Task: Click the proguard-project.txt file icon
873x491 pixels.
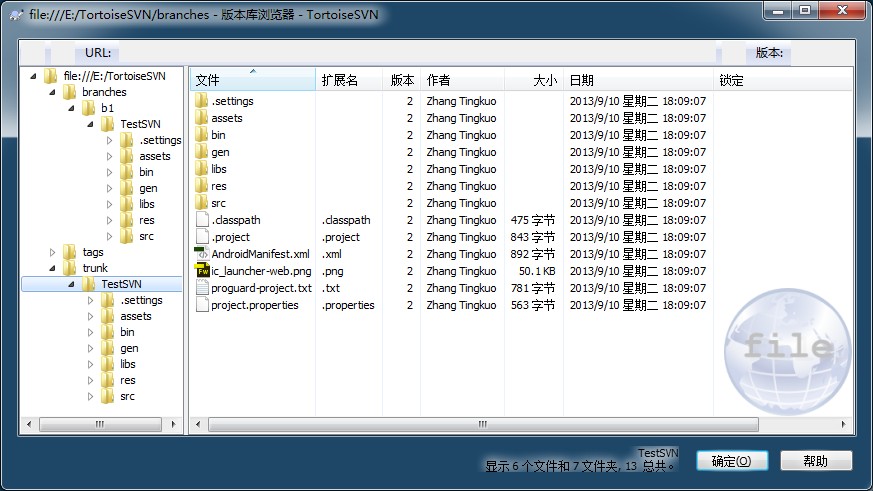Action: (x=202, y=288)
